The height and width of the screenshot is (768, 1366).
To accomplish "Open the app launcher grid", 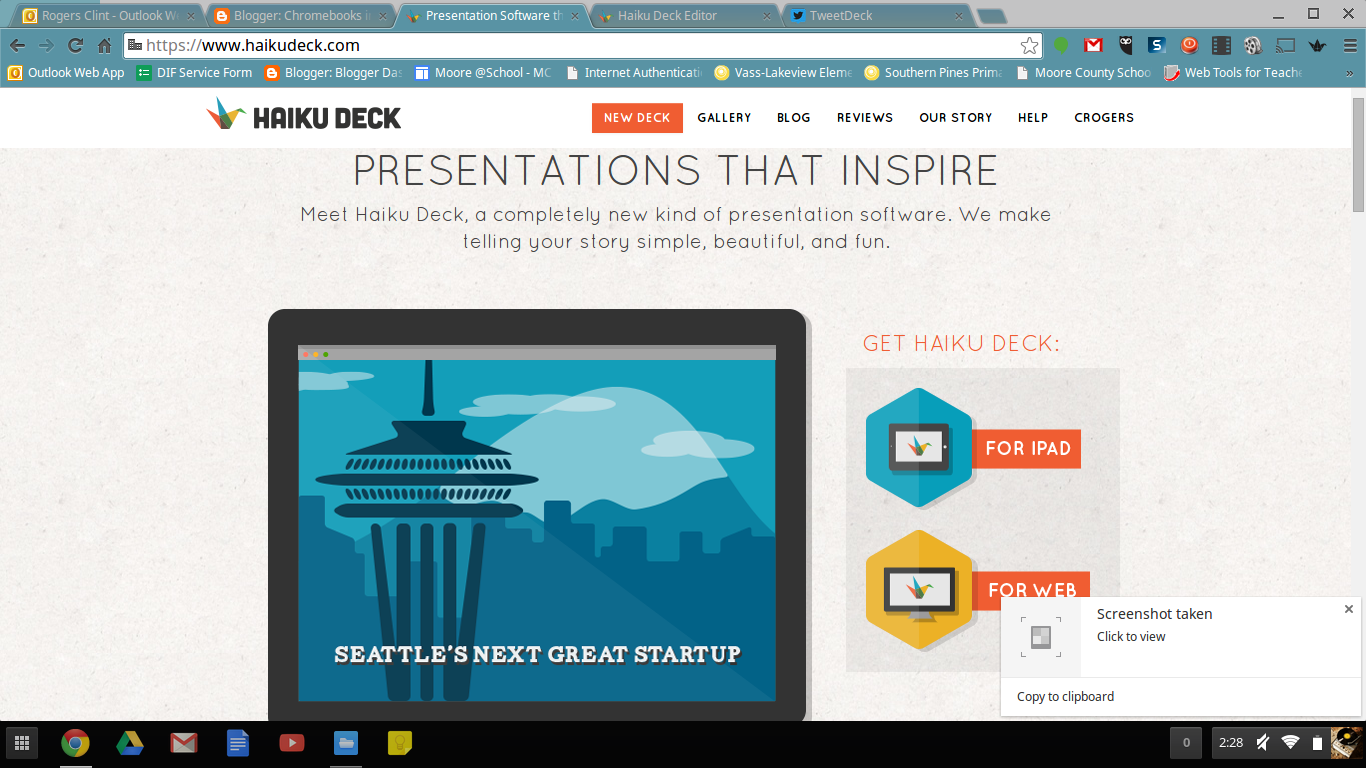I will point(21,743).
